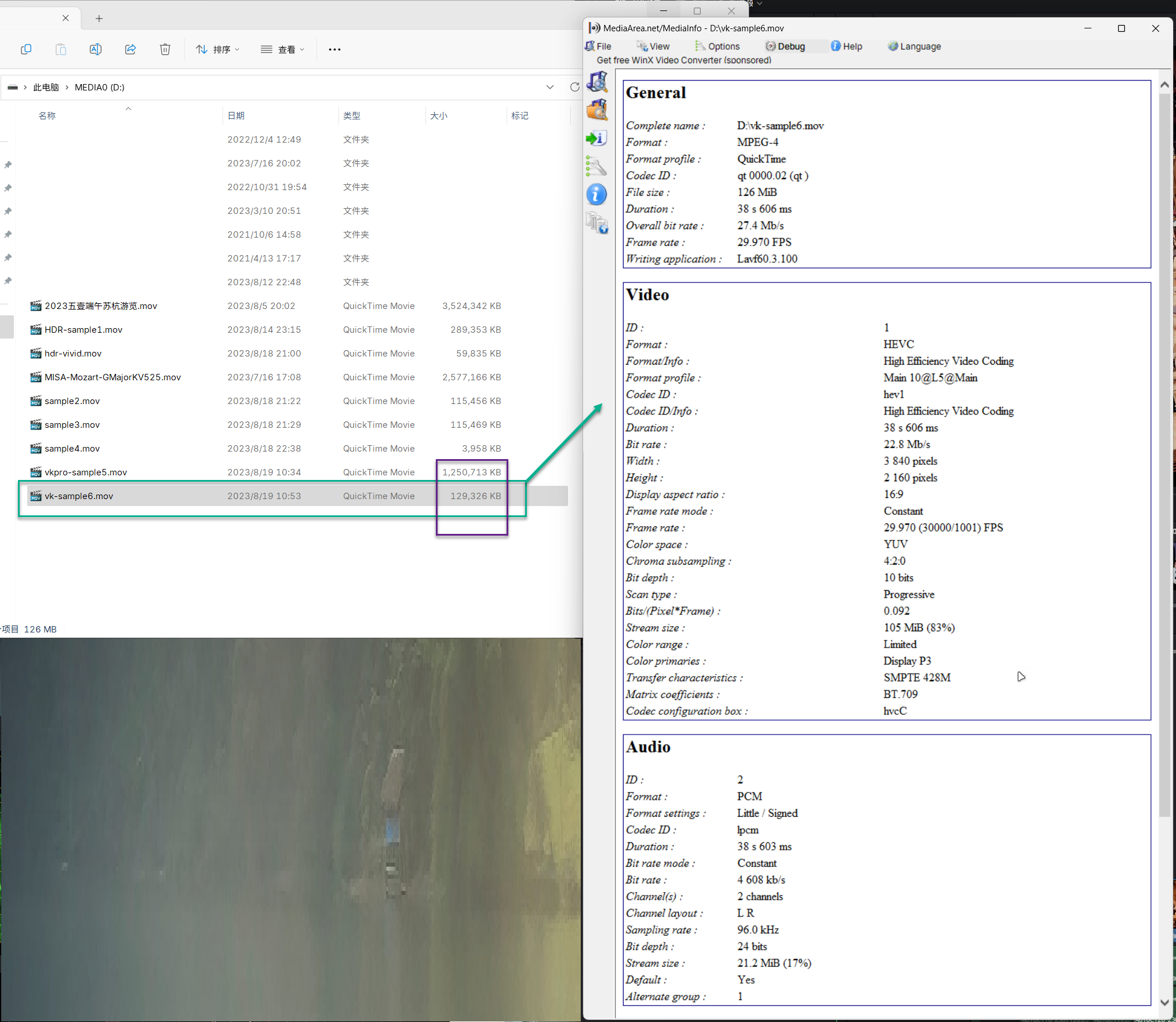Click the 大小 size column header
1176x1022 pixels.
439,116
